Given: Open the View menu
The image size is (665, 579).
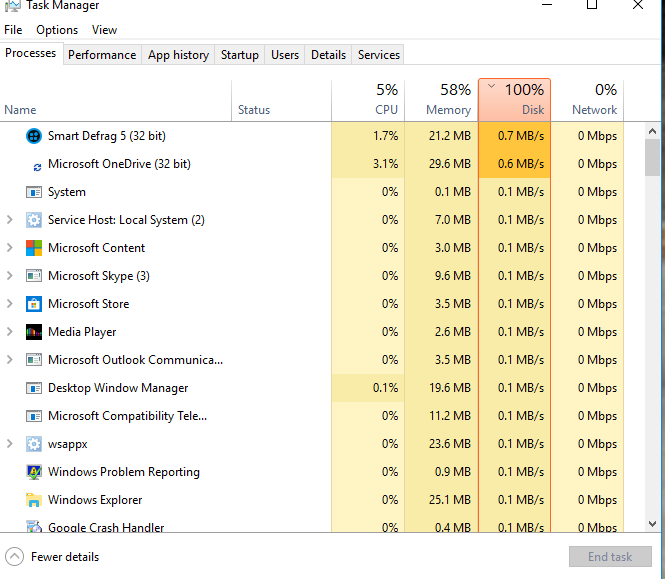Looking at the screenshot, I should point(104,30).
